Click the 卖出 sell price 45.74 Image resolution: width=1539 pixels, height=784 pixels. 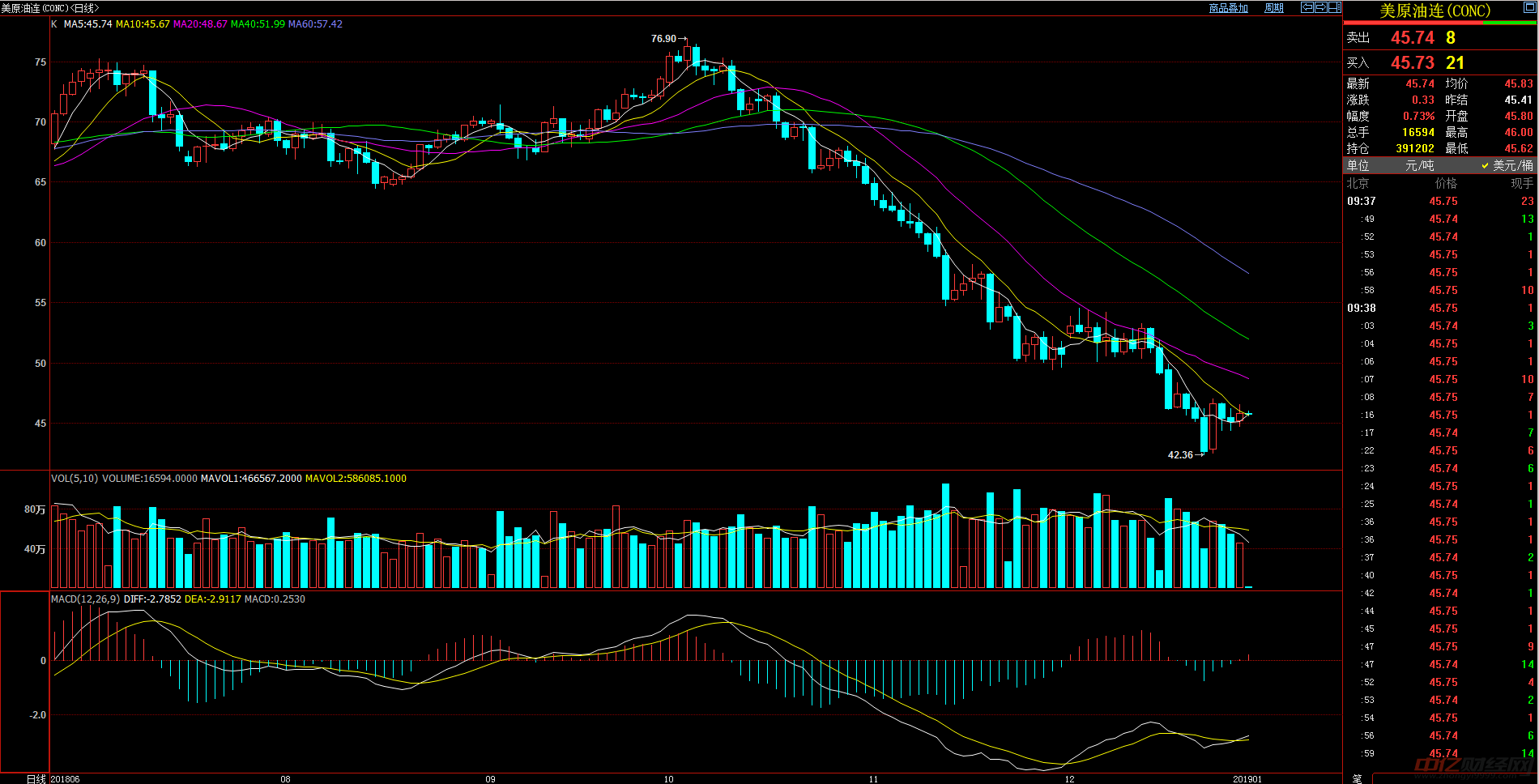(x=1412, y=38)
